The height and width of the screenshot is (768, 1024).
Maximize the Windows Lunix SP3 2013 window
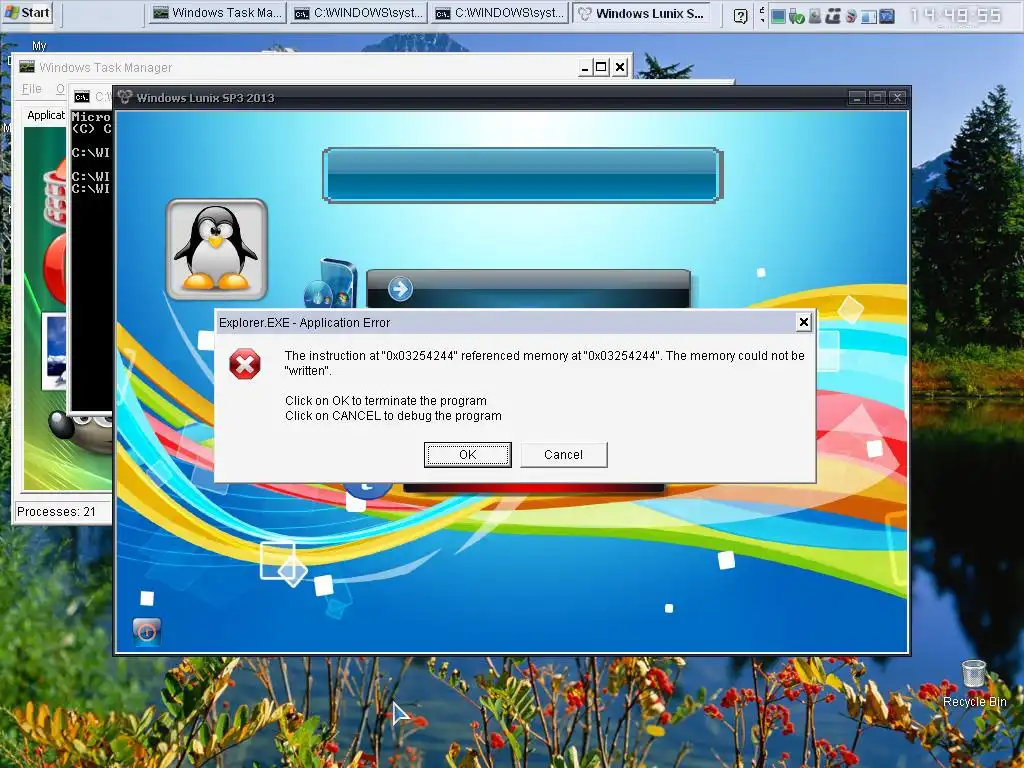(878, 98)
